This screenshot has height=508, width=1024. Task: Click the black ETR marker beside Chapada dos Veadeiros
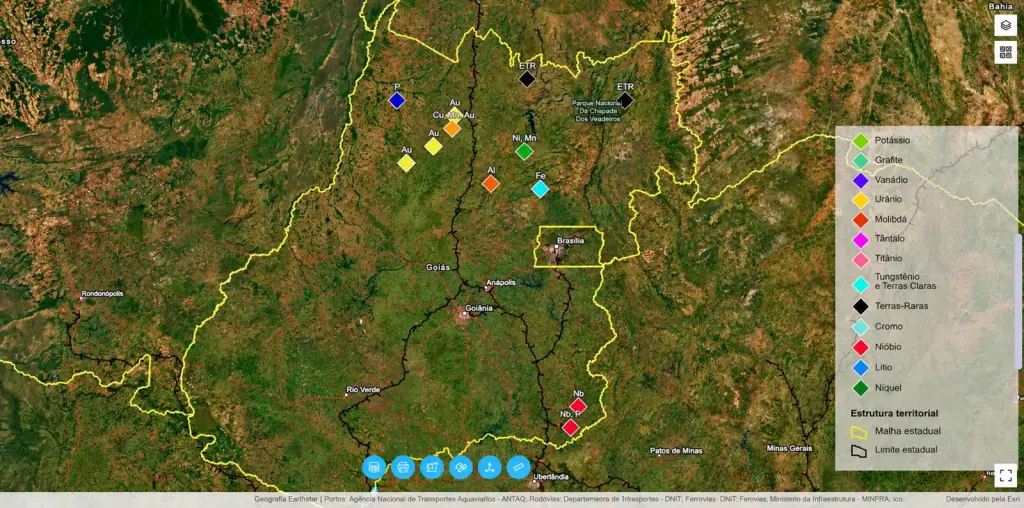coord(626,100)
